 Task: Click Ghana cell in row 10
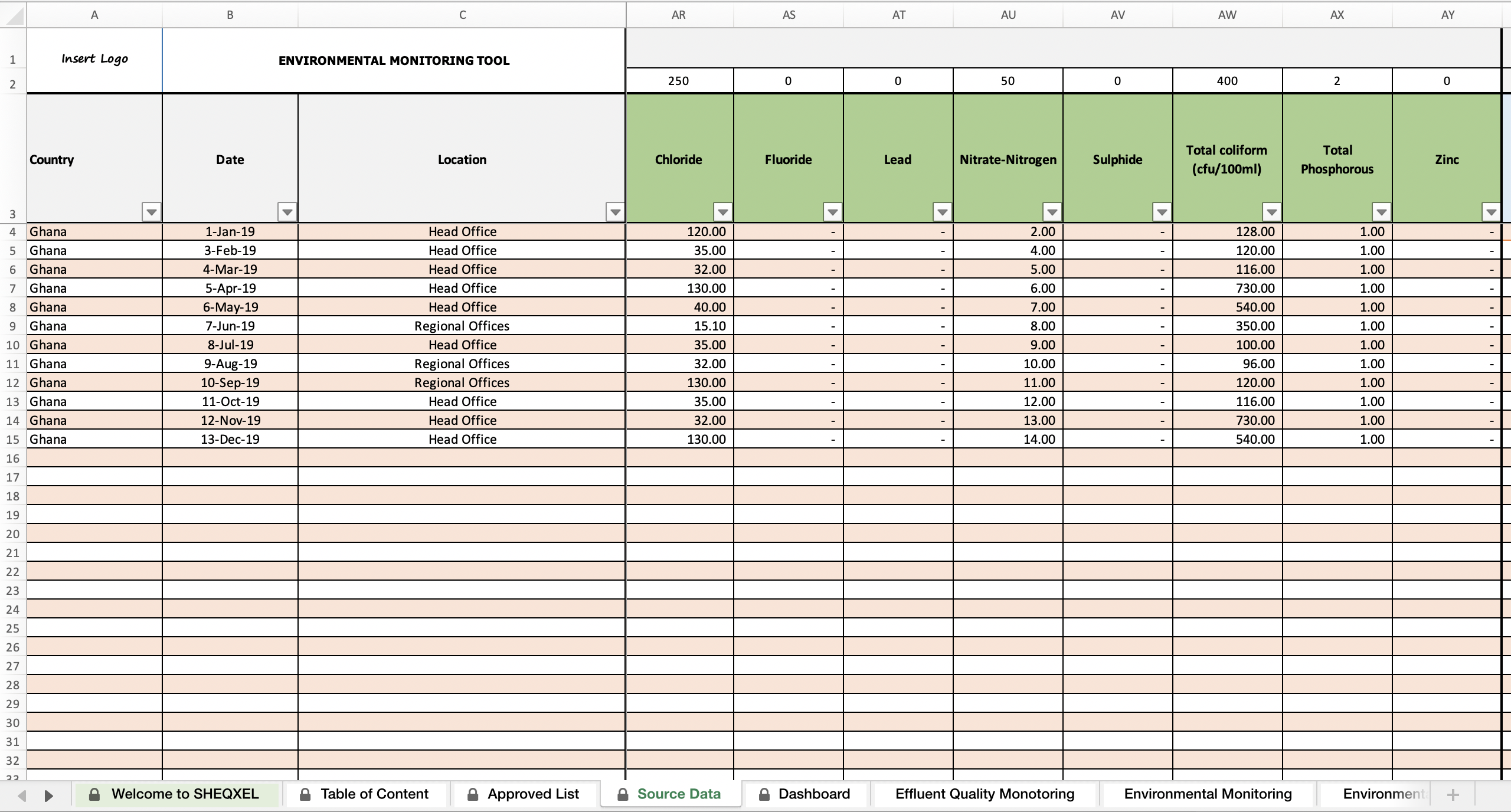pos(94,345)
